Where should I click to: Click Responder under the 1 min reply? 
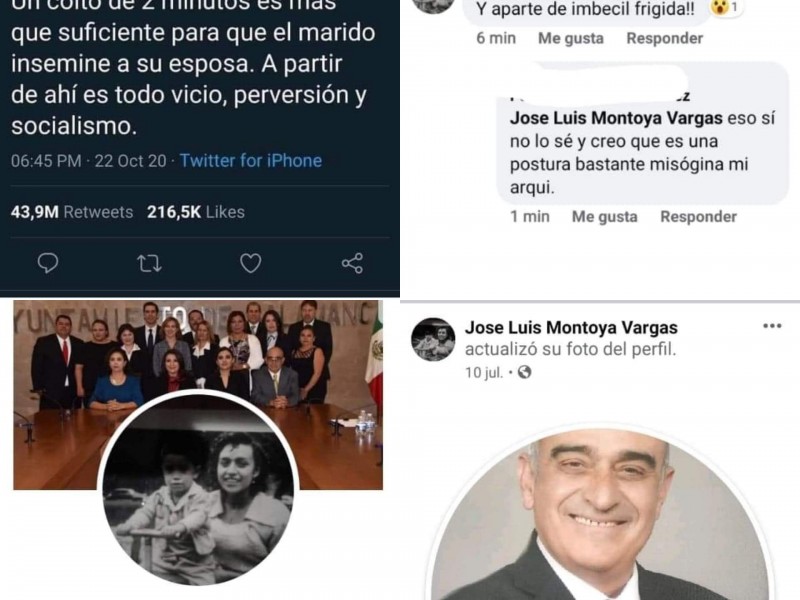point(698,217)
